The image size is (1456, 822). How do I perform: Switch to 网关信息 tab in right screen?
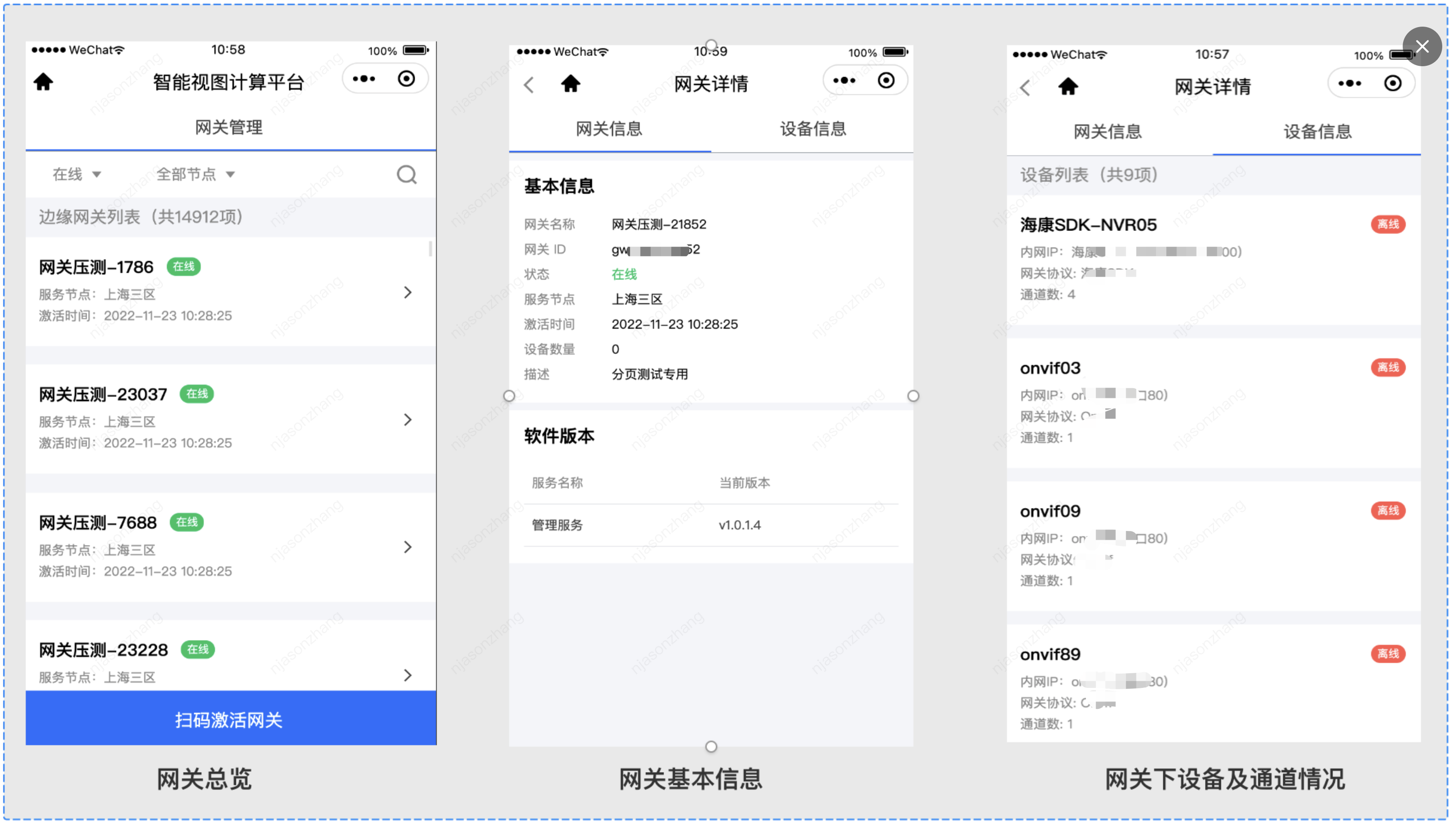[x=1107, y=132]
